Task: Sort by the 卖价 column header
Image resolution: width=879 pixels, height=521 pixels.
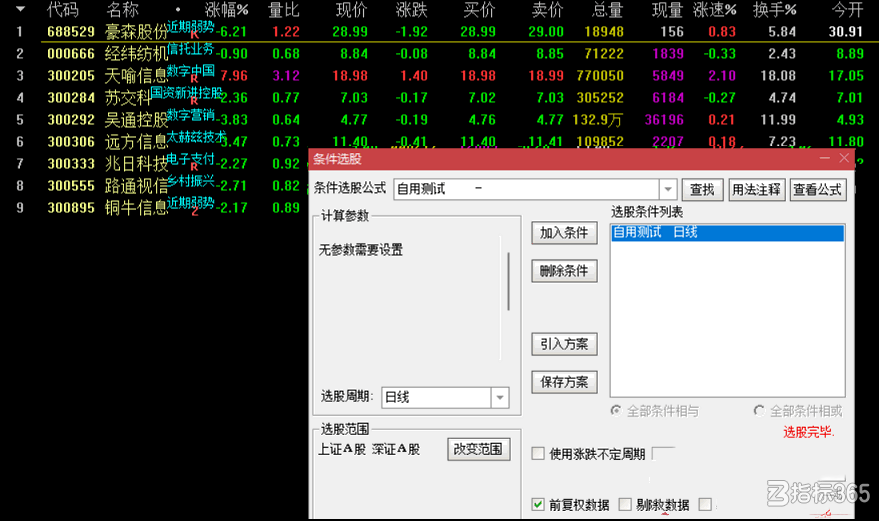Action: pyautogui.click(x=548, y=10)
